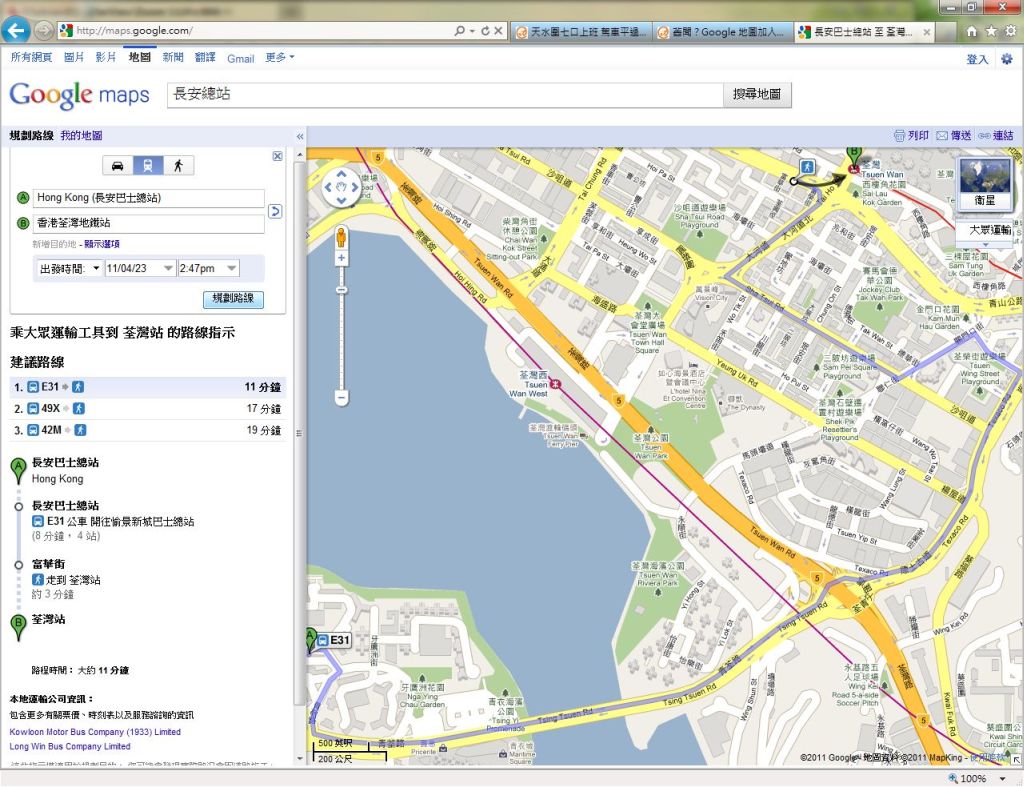Screen dimensions: 1024x787
Task: Click the print icon for 列印
Action: pyautogui.click(x=899, y=136)
